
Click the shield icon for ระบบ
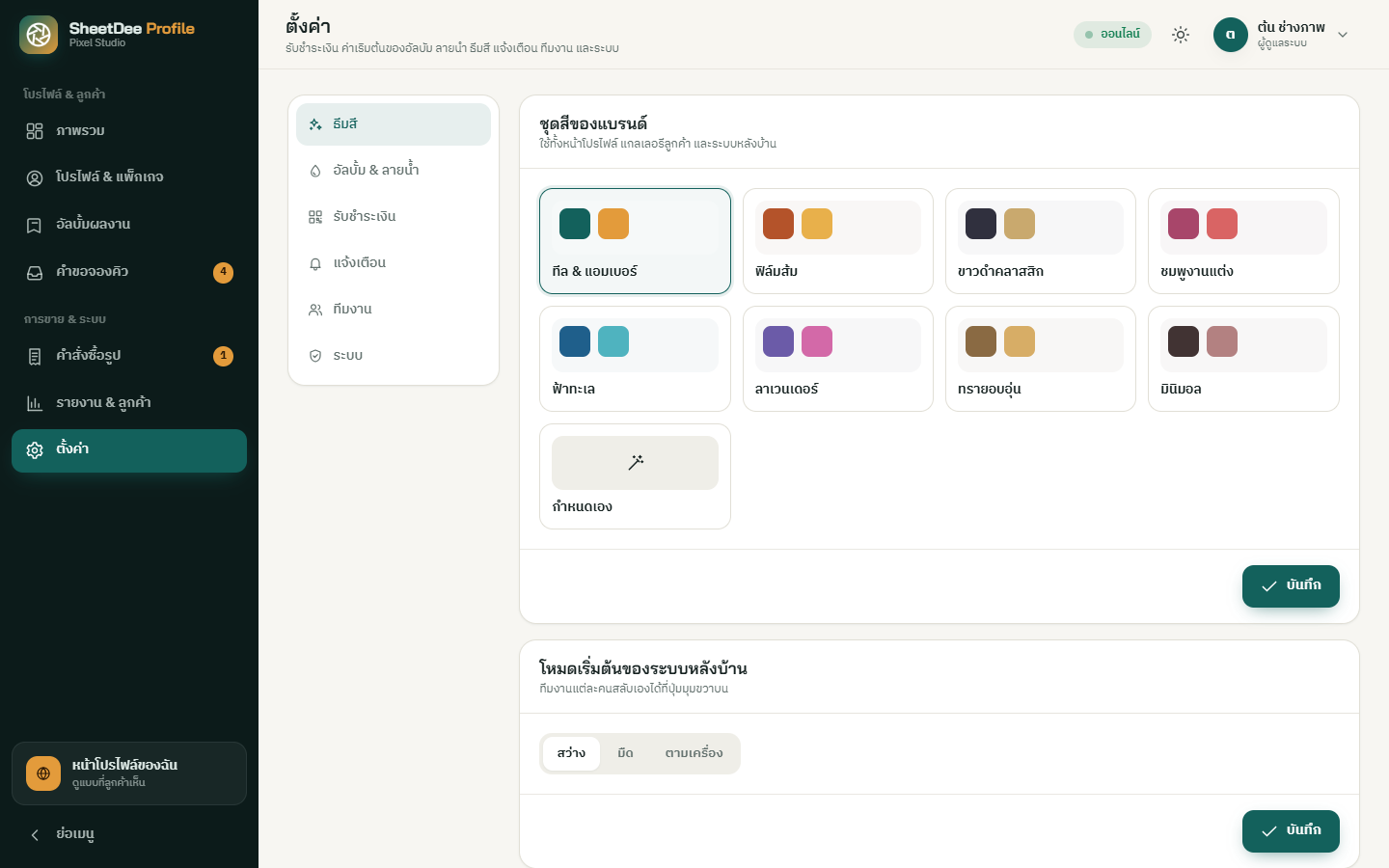click(x=315, y=356)
